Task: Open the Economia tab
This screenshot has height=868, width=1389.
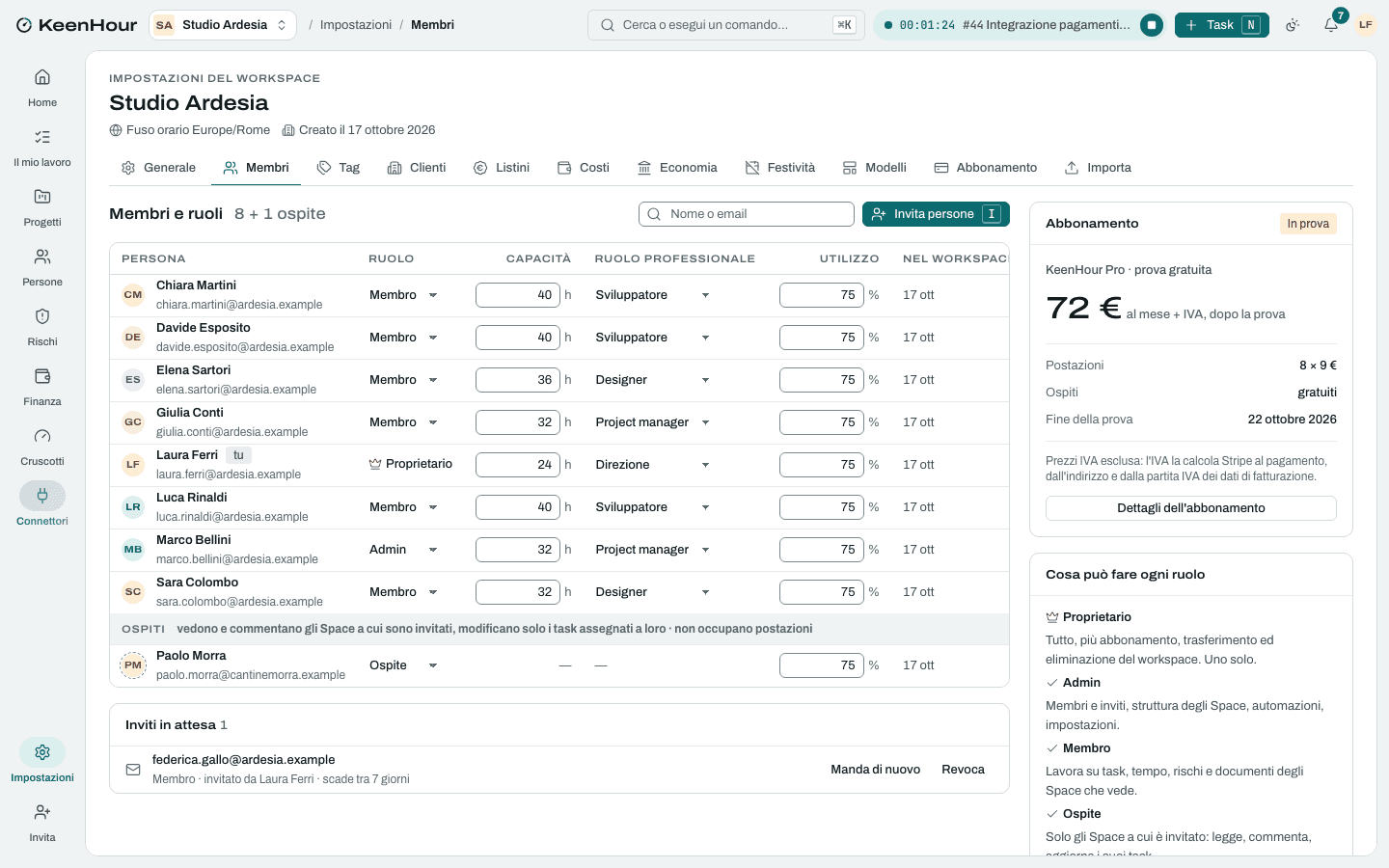Action: coord(677,168)
